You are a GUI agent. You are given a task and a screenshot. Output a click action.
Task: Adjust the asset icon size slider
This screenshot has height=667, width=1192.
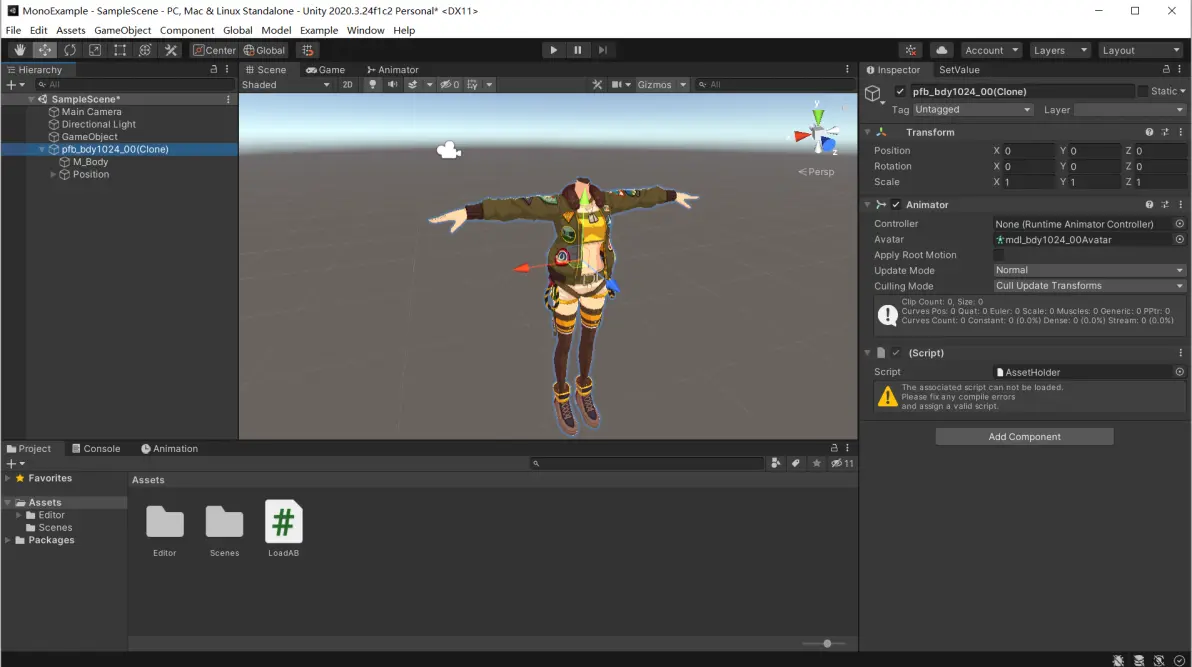tap(827, 644)
